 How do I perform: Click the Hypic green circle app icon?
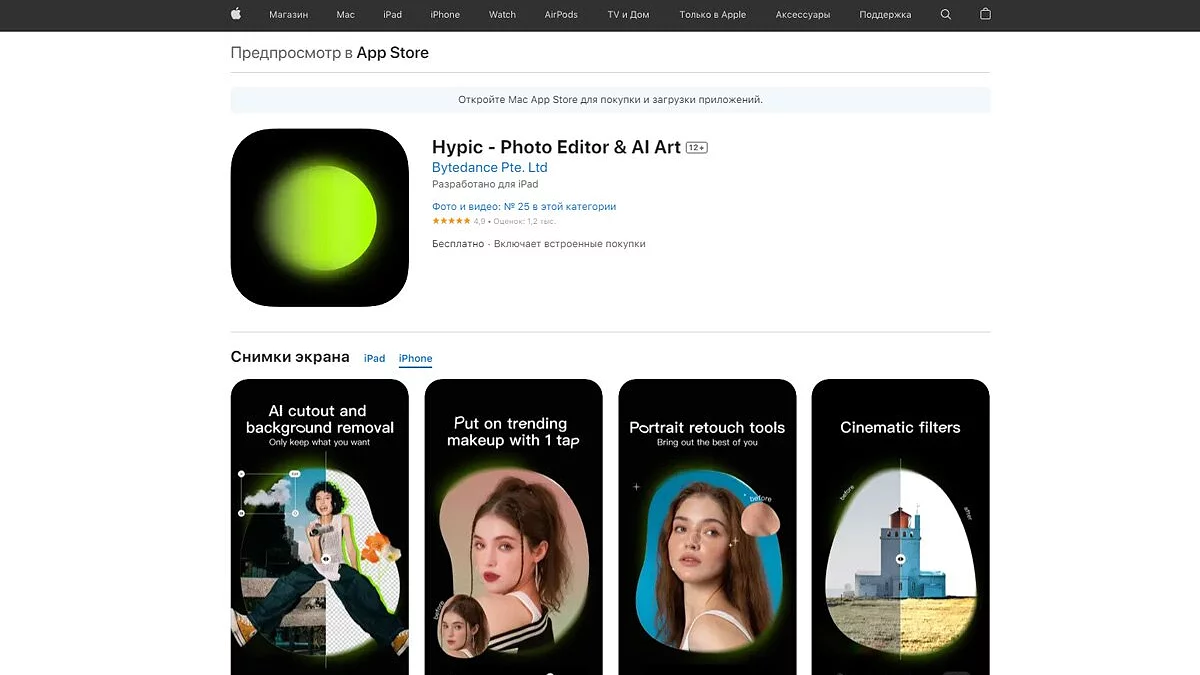click(320, 217)
